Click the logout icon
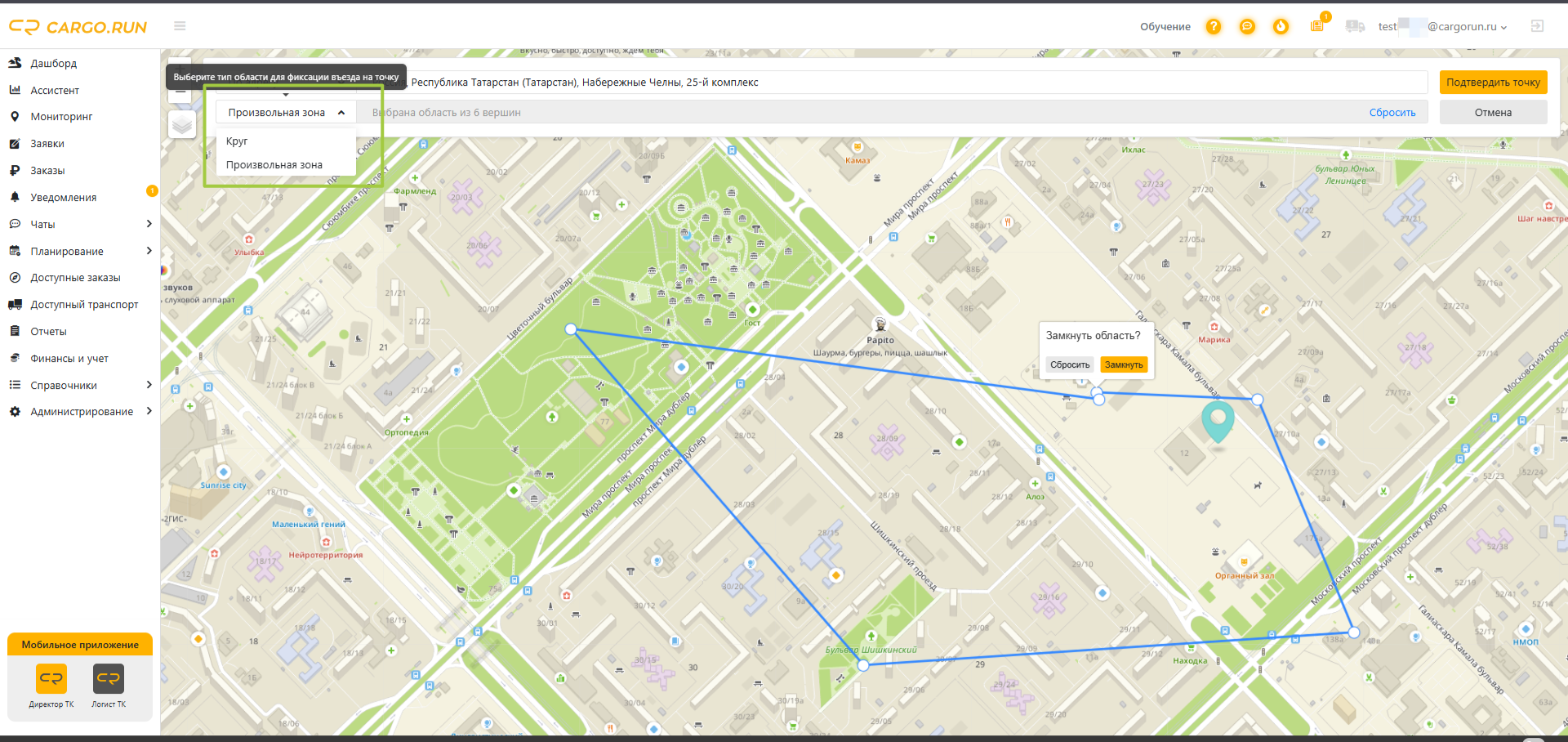This screenshot has height=742, width=1568. coord(1537,26)
